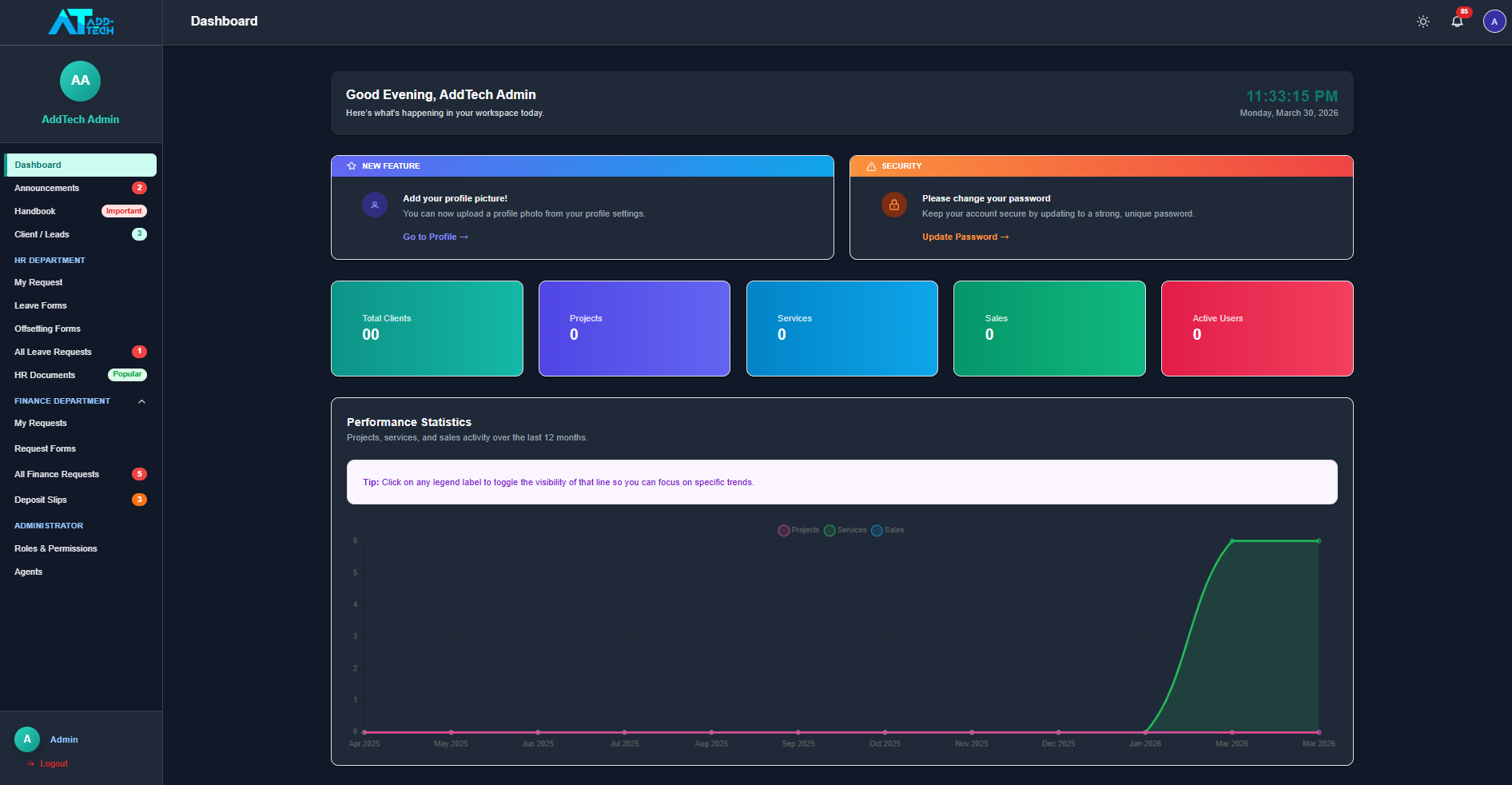Toggle the Sales line in the chart legend

887,530
